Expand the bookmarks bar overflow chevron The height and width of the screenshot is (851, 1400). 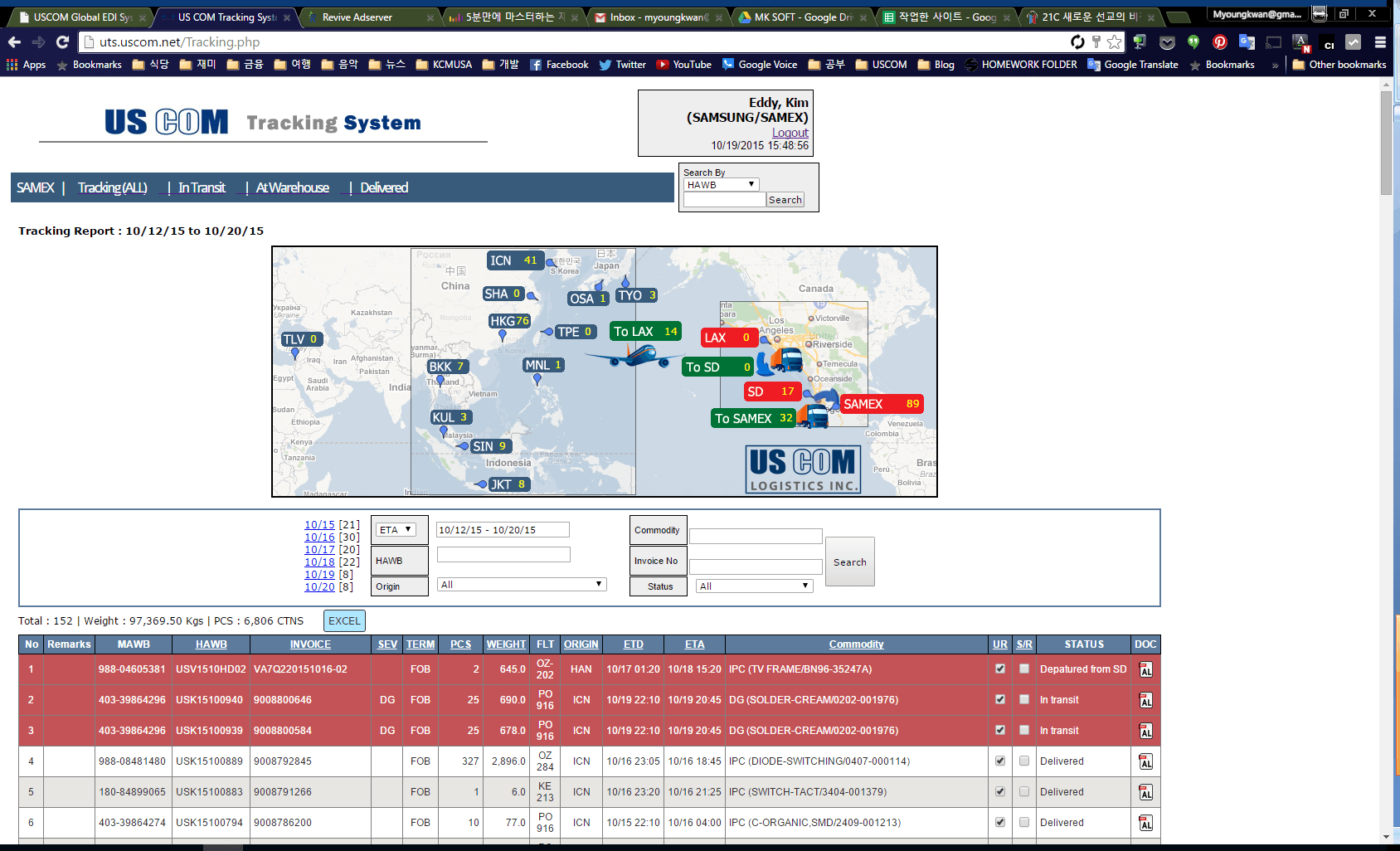(1275, 65)
